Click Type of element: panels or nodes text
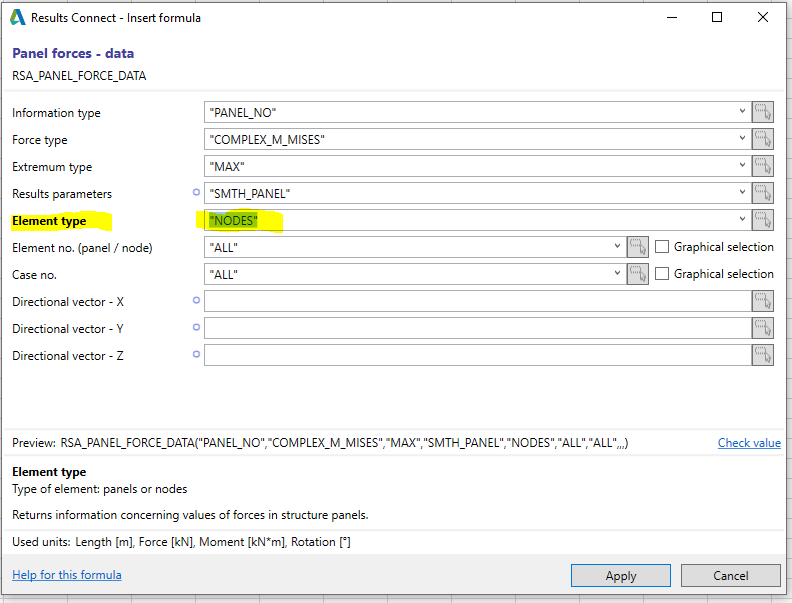This screenshot has height=603, width=792. pos(100,489)
